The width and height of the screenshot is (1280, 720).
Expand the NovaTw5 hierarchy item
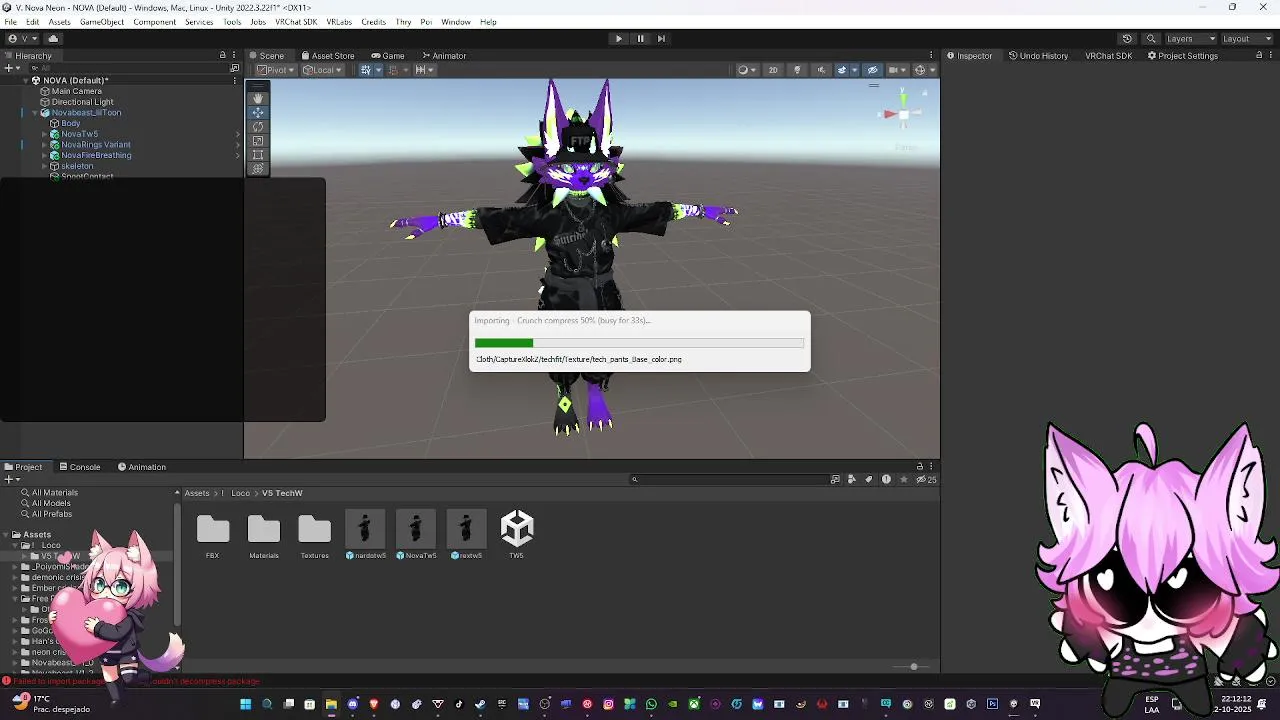pyautogui.click(x=45, y=134)
